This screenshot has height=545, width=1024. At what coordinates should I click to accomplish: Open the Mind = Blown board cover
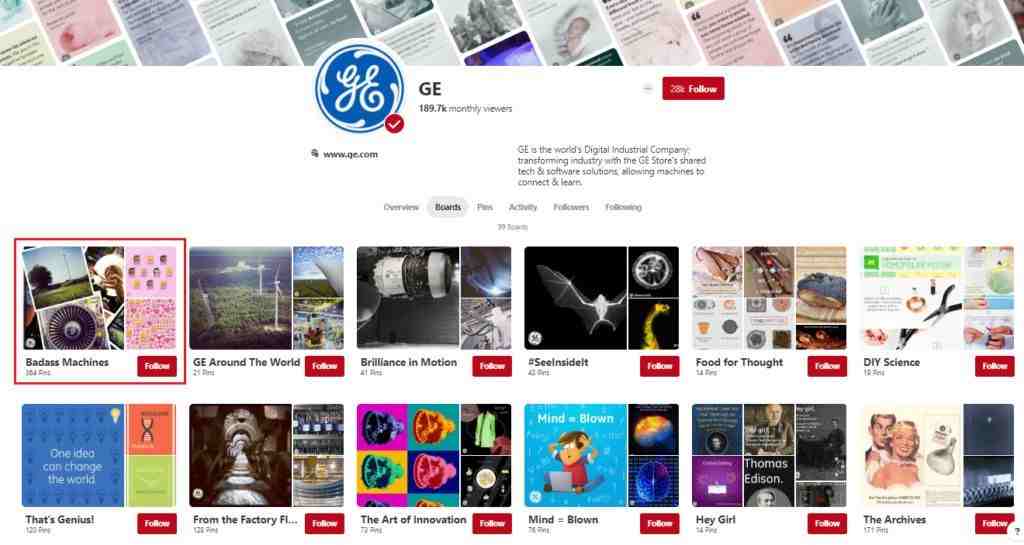click(x=601, y=455)
